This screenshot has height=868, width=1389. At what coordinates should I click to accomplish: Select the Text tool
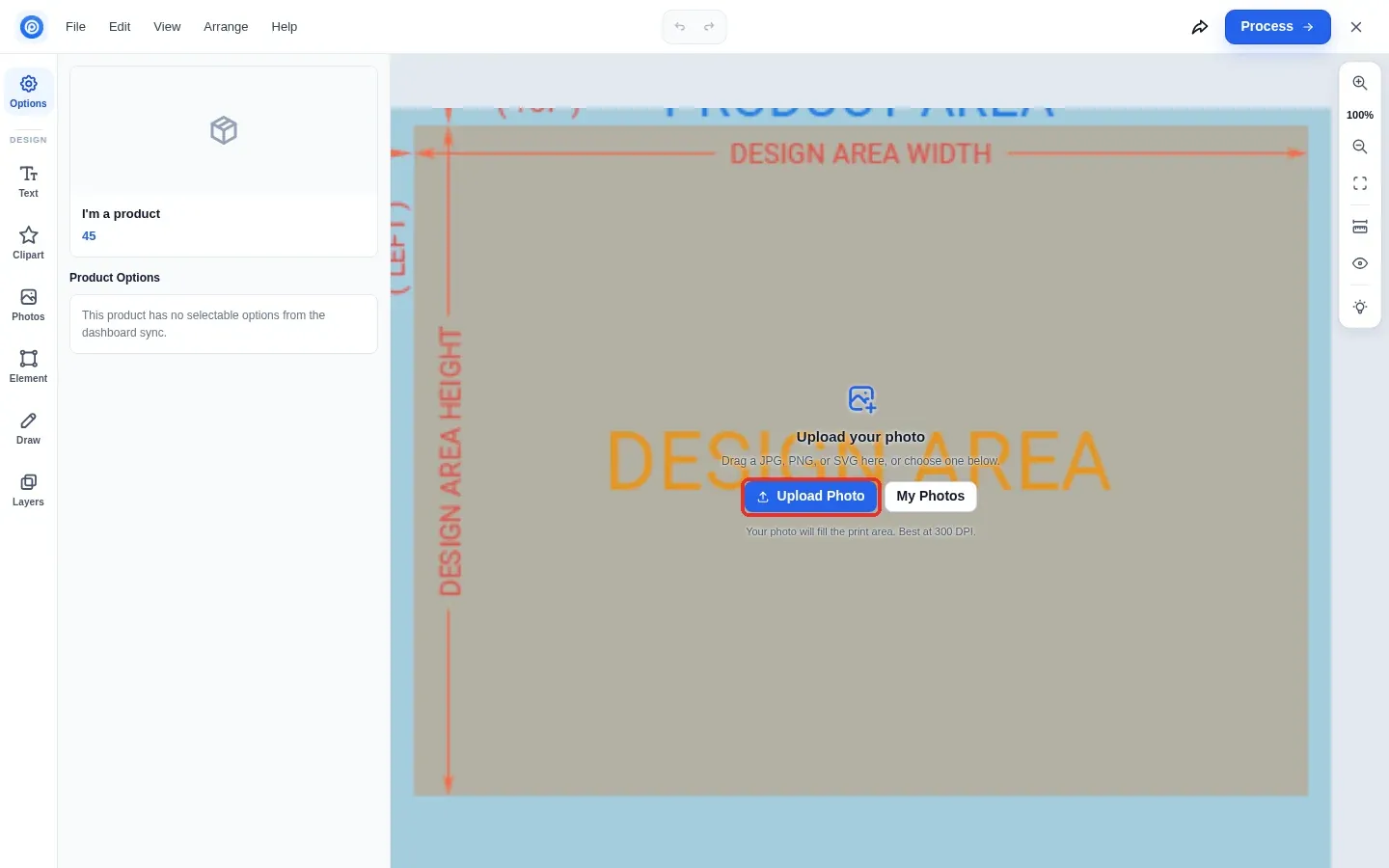tap(29, 181)
